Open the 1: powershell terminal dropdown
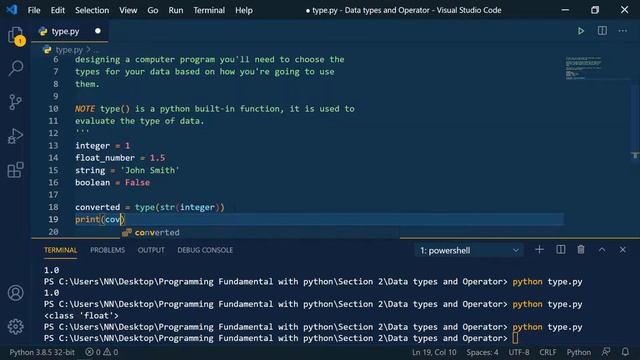The image size is (640, 360). [469, 250]
